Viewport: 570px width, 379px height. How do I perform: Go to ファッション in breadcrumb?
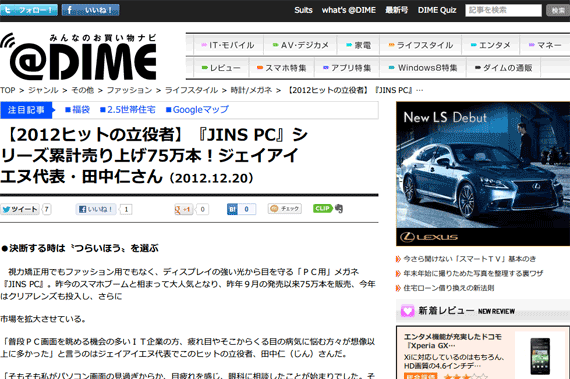(129, 90)
